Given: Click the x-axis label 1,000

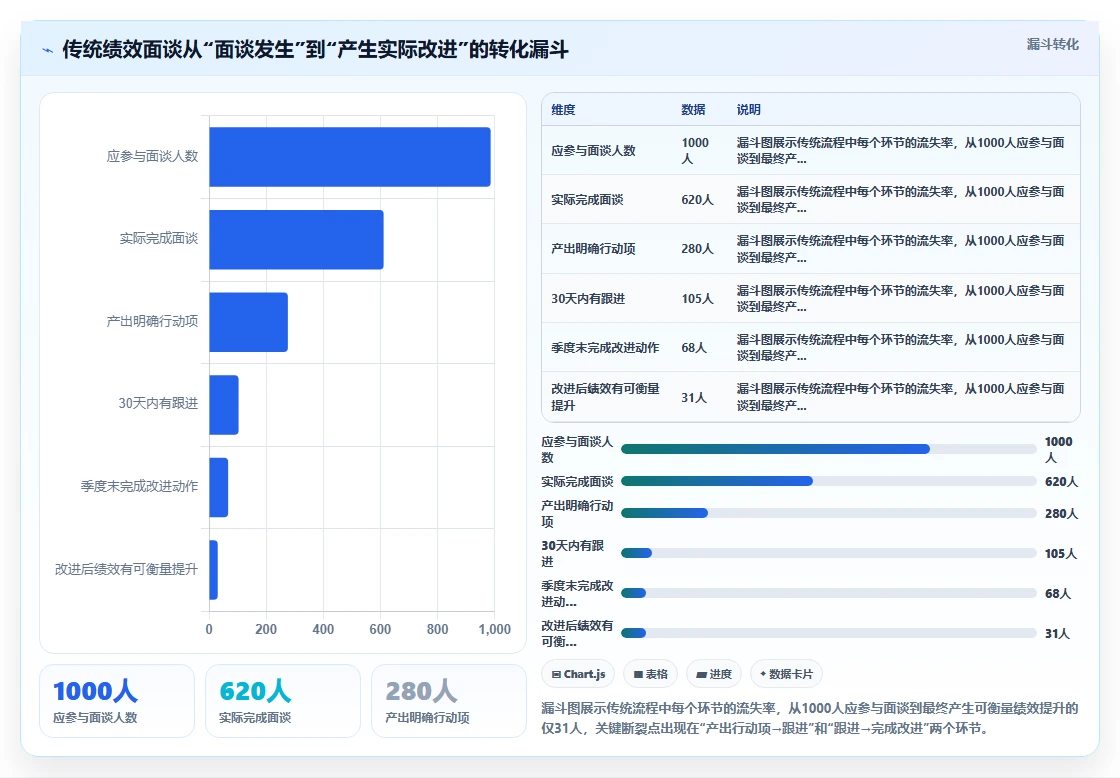Looking at the screenshot, I should [x=494, y=629].
